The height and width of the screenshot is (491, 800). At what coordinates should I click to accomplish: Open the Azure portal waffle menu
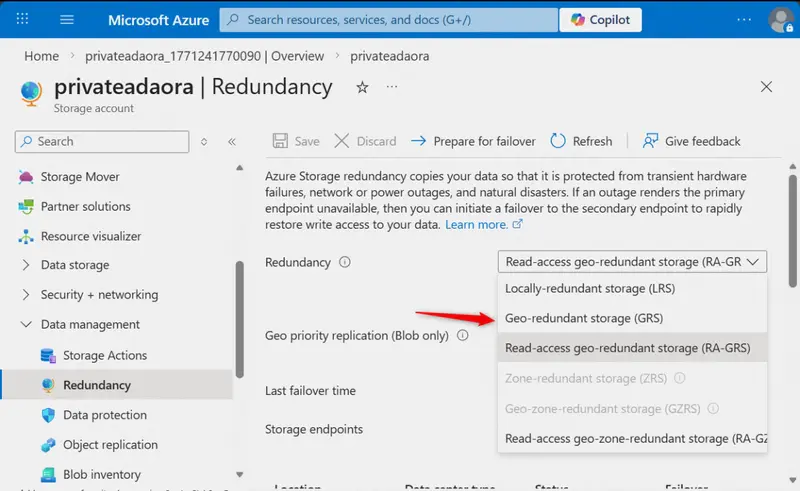[22, 19]
